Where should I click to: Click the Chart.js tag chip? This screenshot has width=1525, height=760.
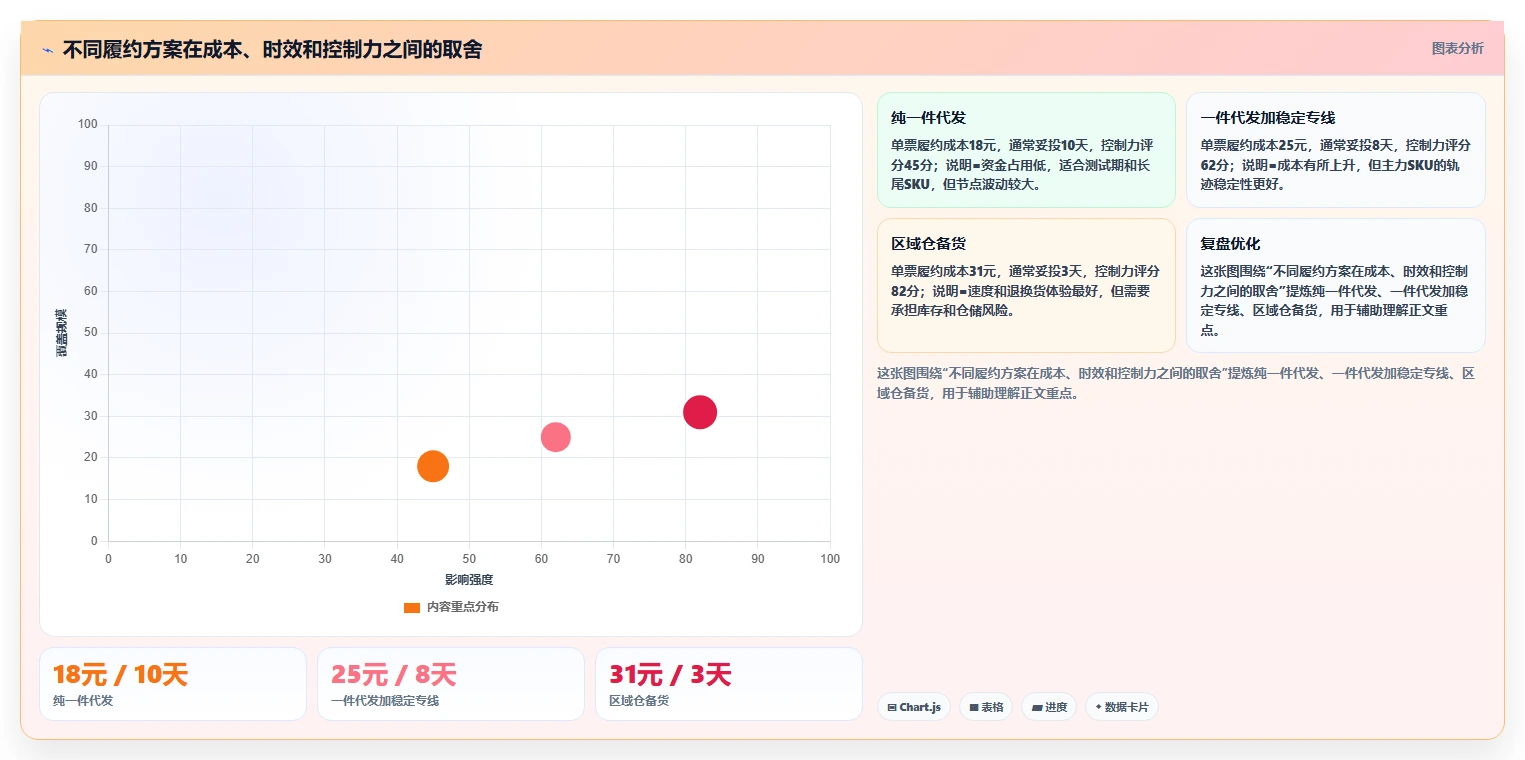tap(914, 707)
